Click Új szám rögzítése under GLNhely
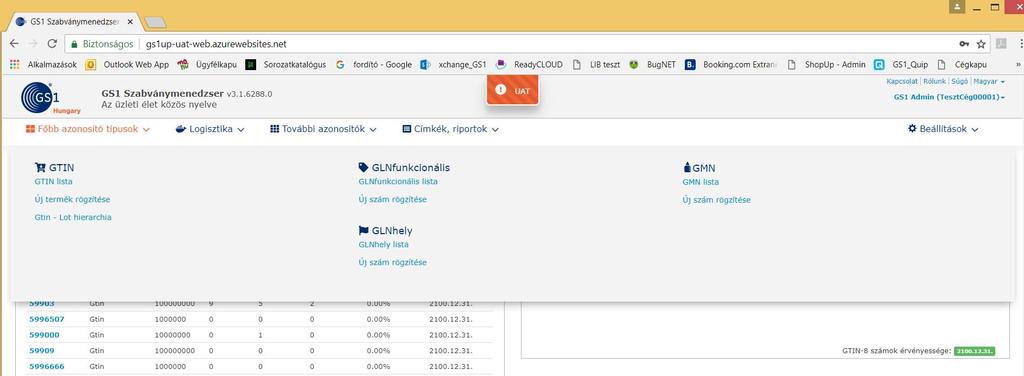 392,262
